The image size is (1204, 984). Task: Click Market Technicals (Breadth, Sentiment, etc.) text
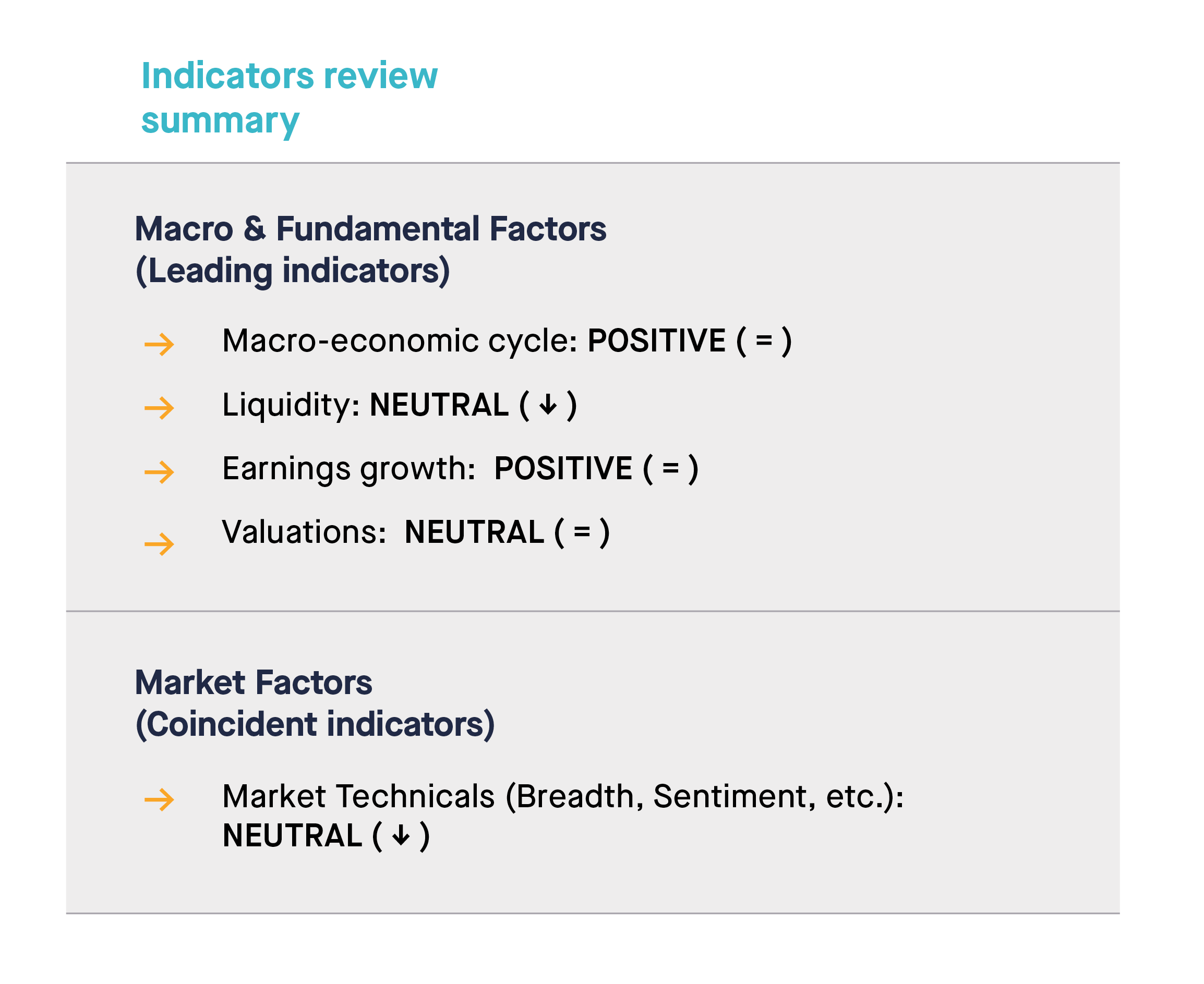coord(562,797)
